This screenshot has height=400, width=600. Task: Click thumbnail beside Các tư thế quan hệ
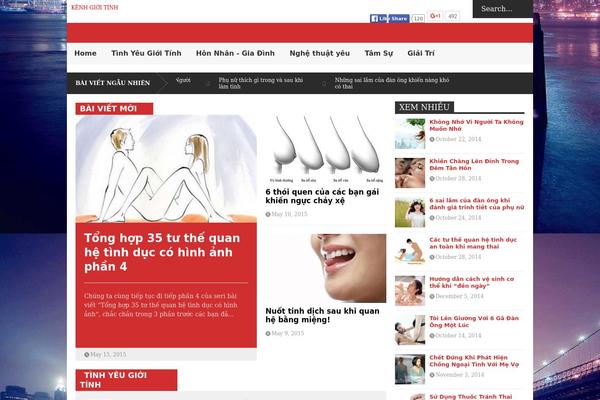click(x=410, y=251)
